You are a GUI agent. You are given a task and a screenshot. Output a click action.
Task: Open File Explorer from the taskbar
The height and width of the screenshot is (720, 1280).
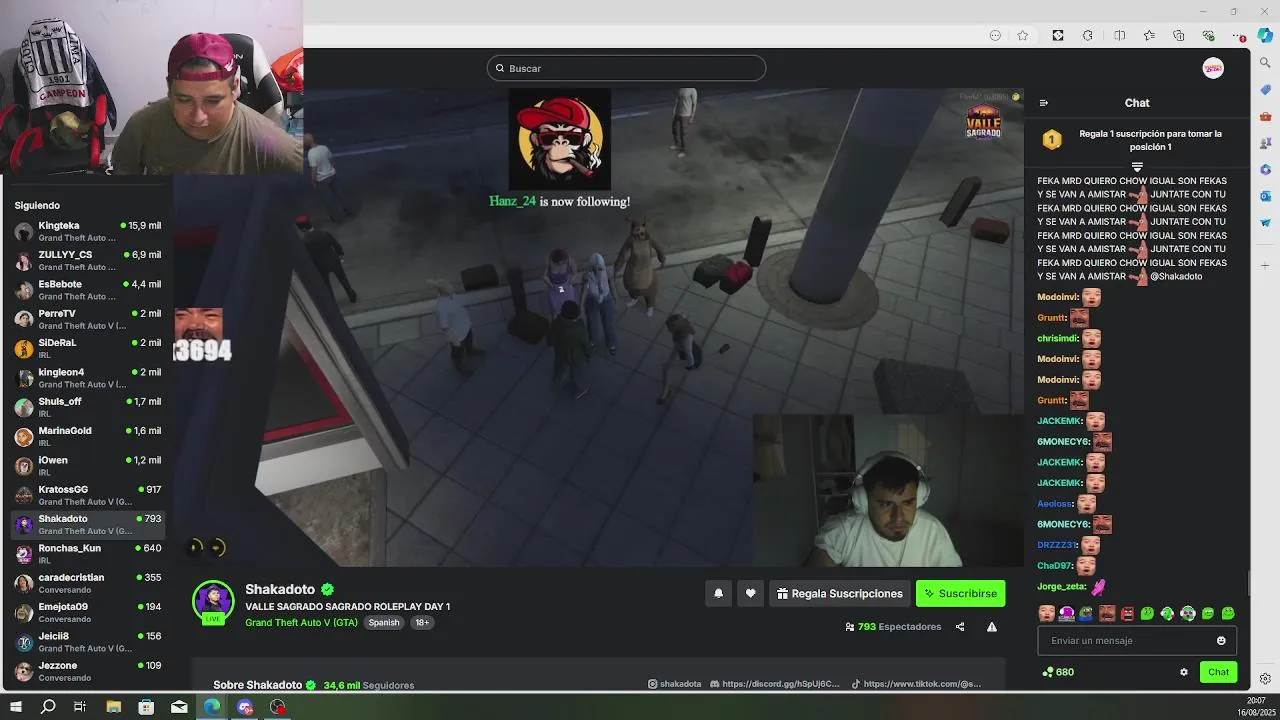(x=114, y=707)
